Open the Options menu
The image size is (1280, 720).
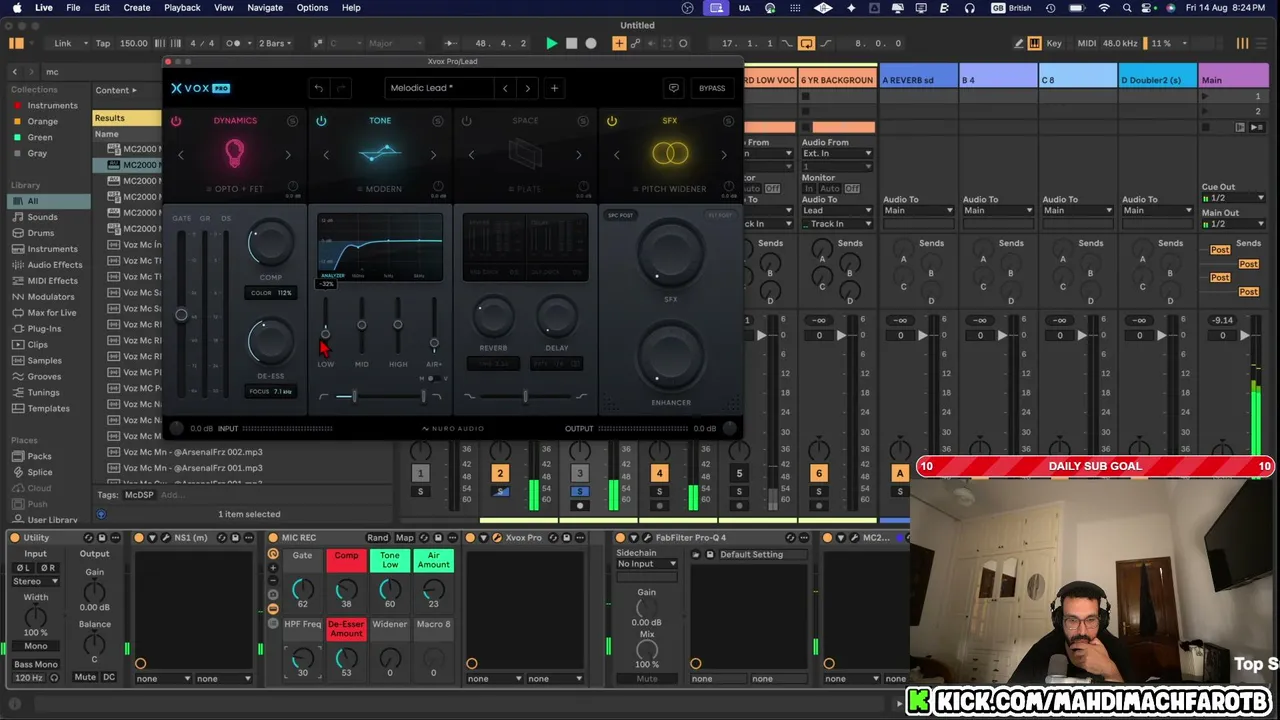tap(312, 8)
